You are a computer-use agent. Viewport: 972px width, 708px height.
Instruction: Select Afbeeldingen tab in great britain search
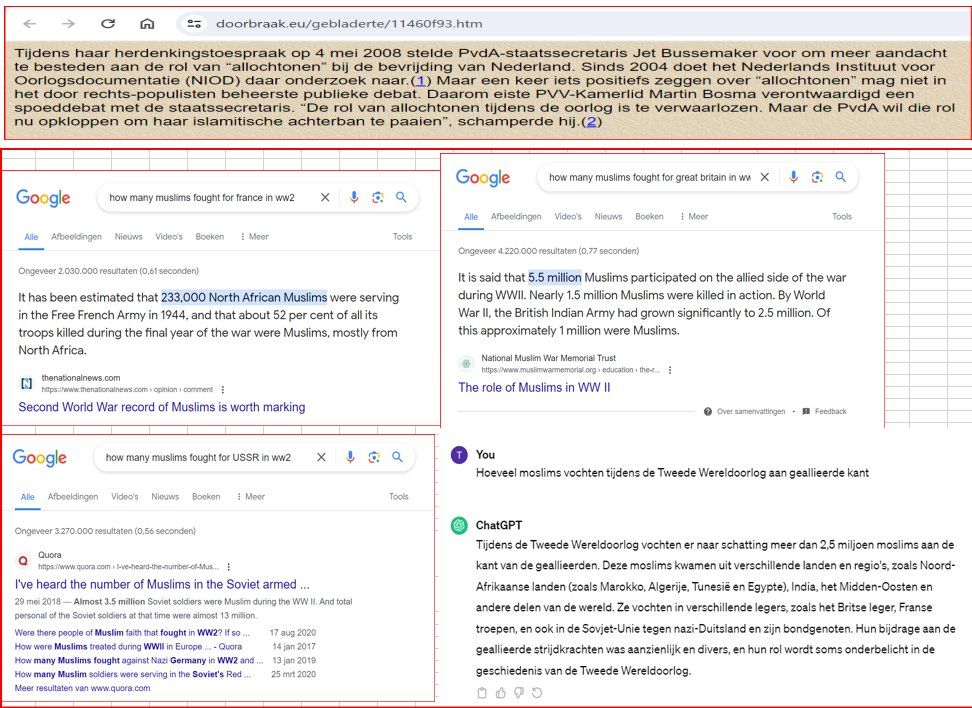click(x=516, y=217)
